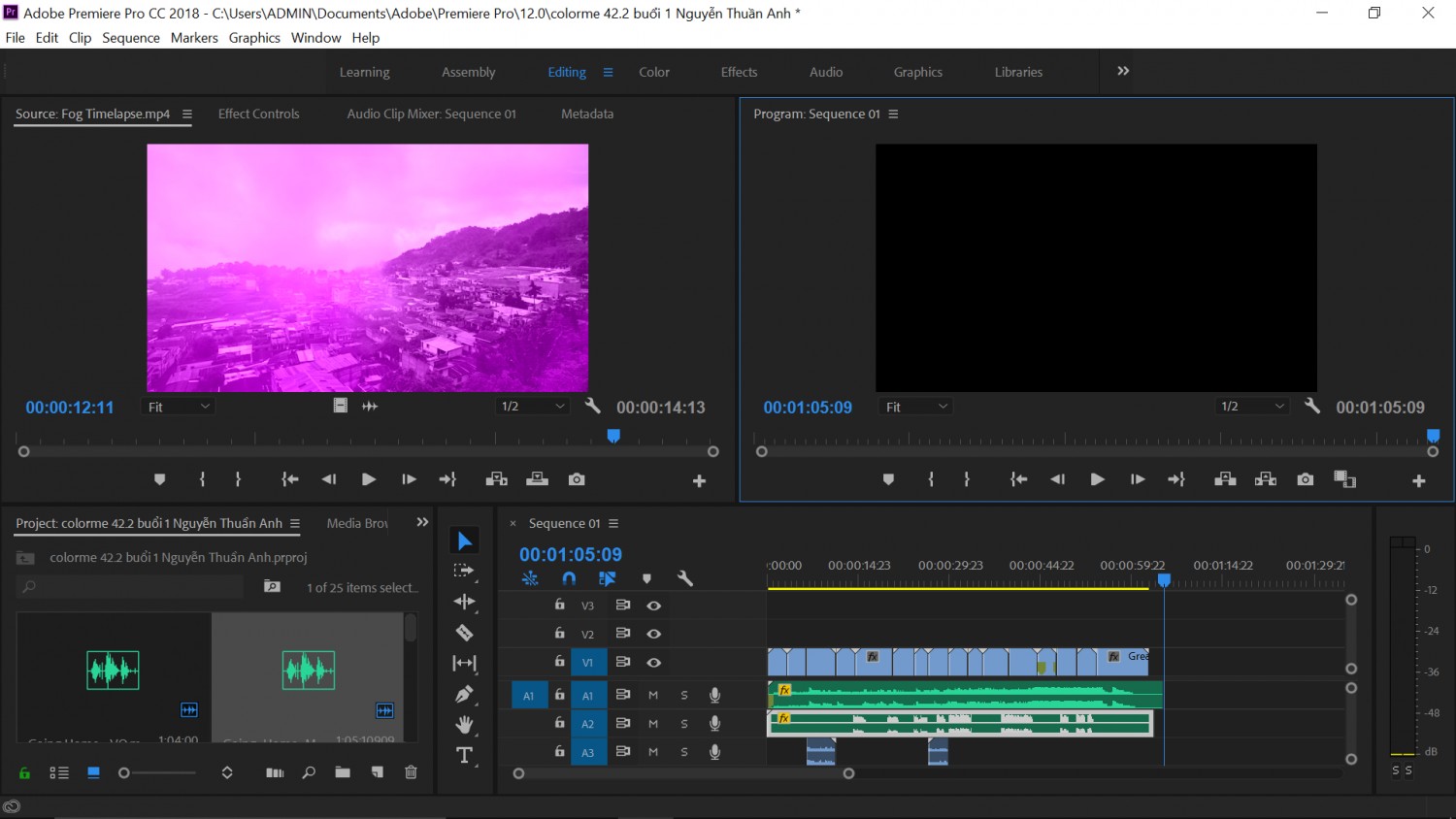The width and height of the screenshot is (1456, 819).
Task: Open Program monitor 1/2 resolution dropdown
Action: (x=1252, y=407)
